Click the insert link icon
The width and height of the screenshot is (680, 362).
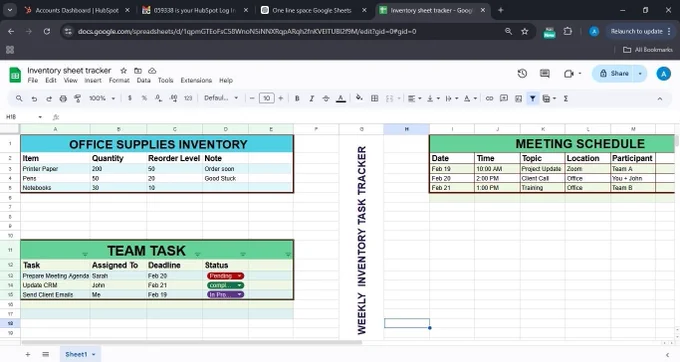click(x=489, y=99)
